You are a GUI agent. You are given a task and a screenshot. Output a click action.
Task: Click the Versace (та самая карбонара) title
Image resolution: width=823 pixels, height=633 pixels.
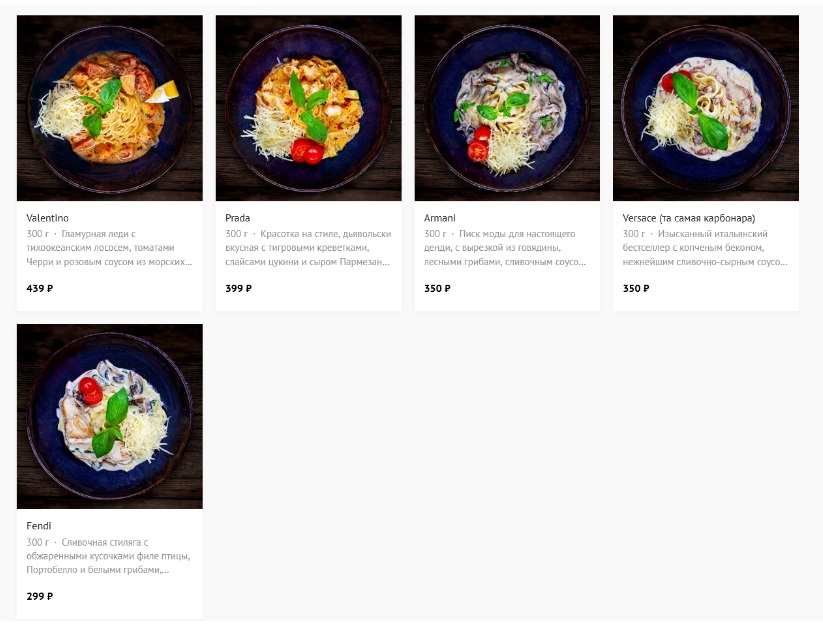pos(689,218)
